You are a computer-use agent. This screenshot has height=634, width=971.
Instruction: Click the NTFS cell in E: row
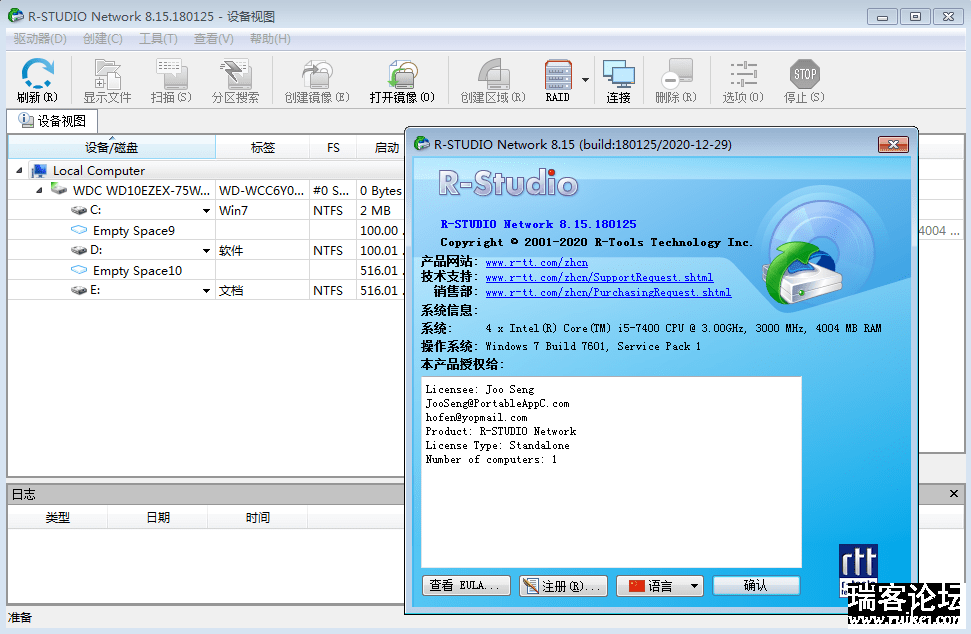click(x=333, y=290)
